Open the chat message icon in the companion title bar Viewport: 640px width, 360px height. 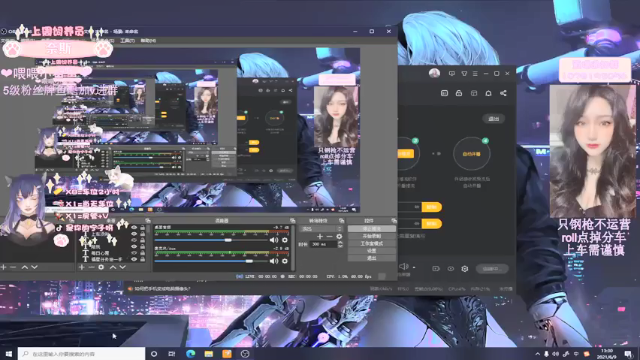(452, 73)
